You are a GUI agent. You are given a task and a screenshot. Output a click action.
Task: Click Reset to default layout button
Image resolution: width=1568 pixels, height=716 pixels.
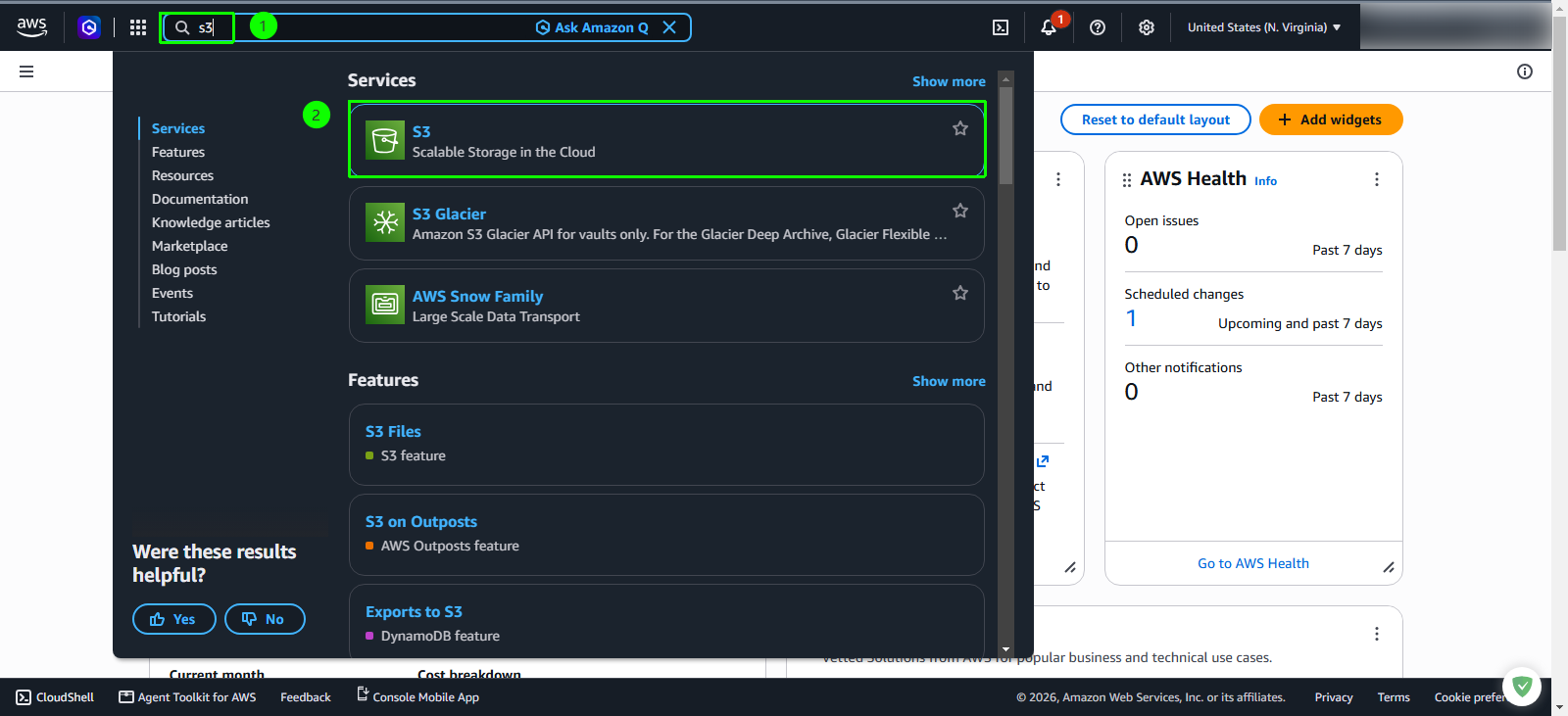pos(1155,119)
